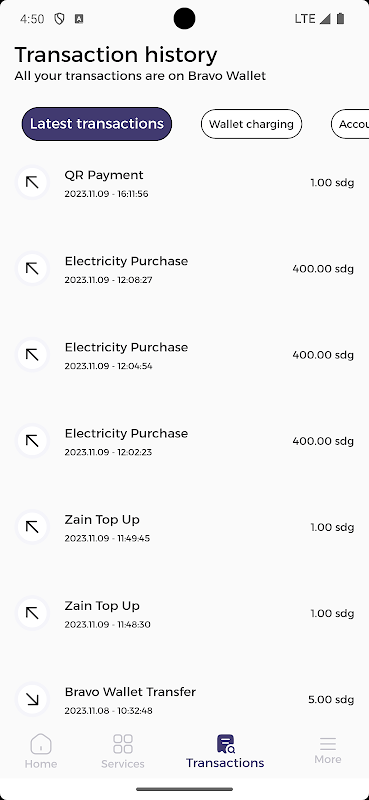Open the Home tab icon
This screenshot has height=800, width=369.
pyautogui.click(x=41, y=744)
